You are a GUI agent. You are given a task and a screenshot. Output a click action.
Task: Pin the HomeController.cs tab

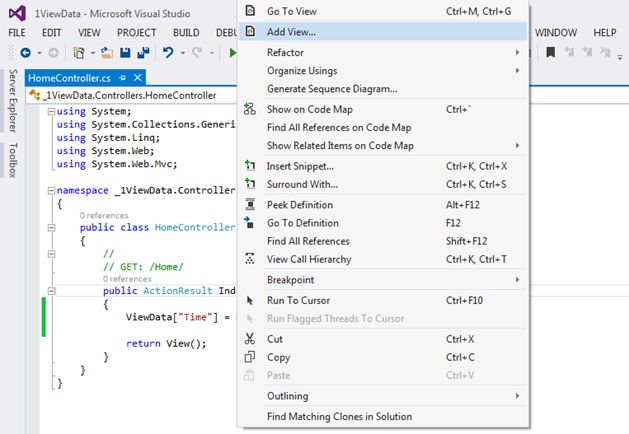point(122,77)
